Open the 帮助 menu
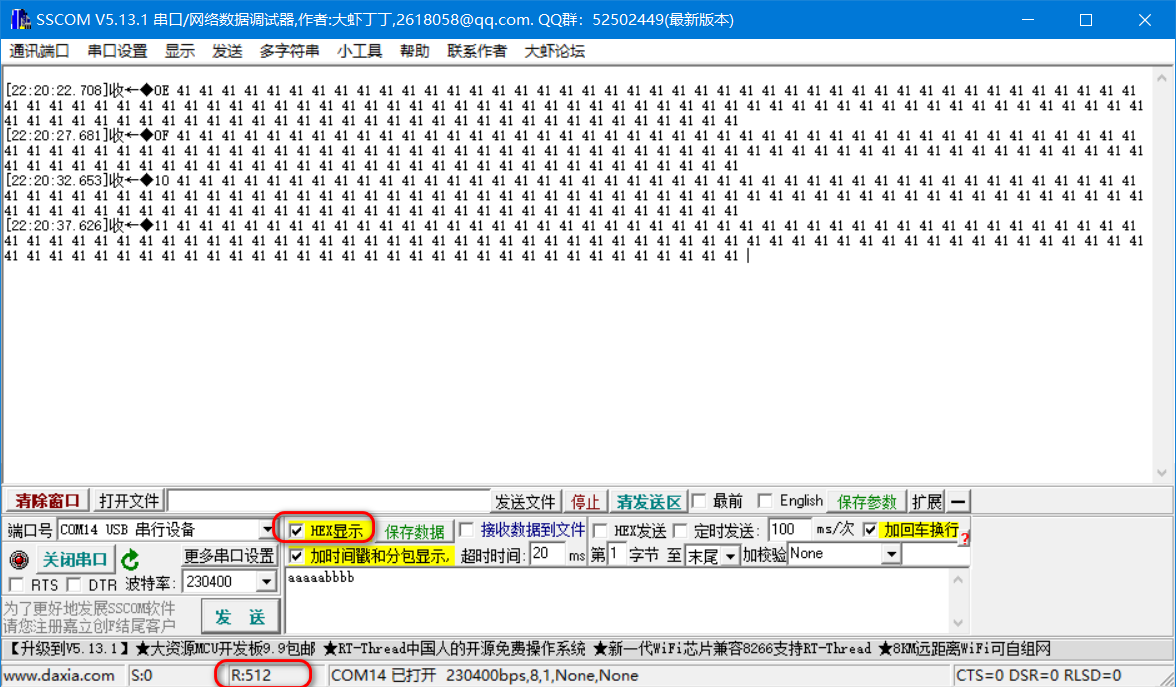Viewport: 1176px width, 687px height. (415, 51)
